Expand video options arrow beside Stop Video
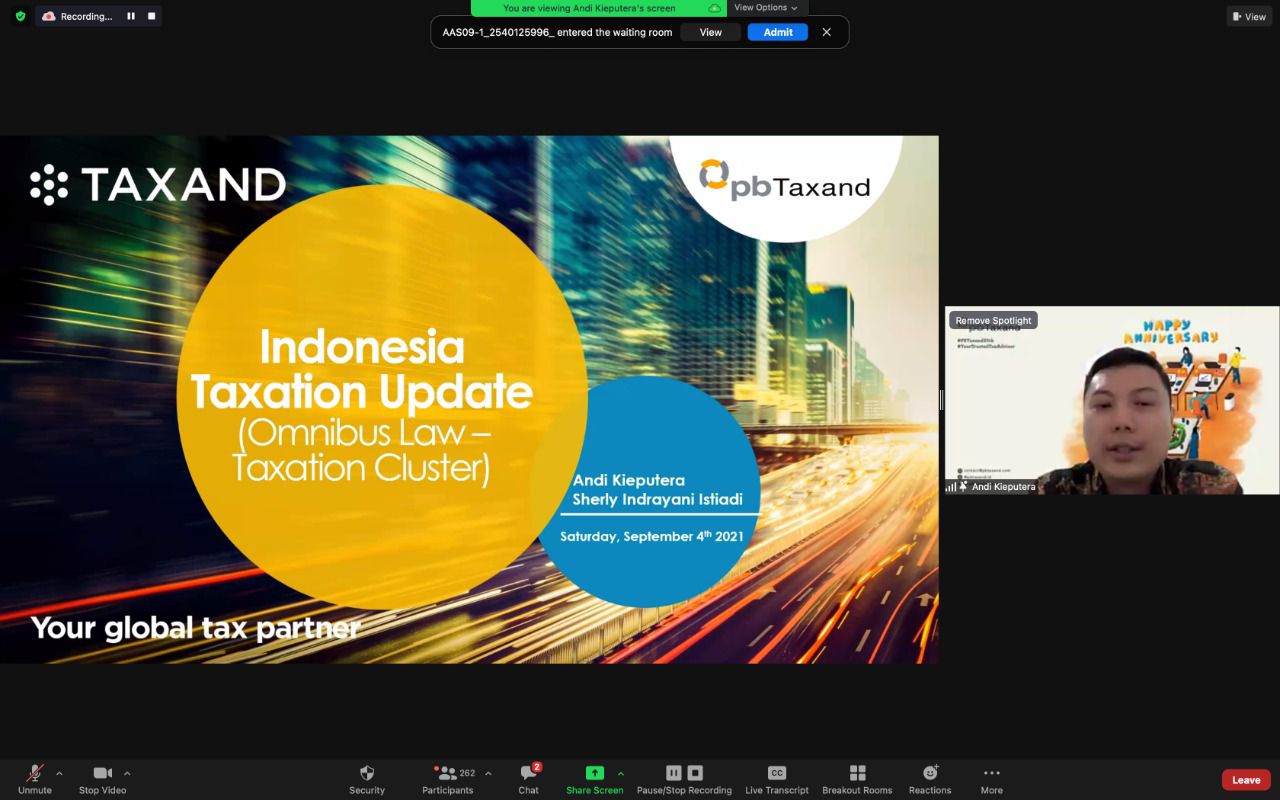The height and width of the screenshot is (800, 1280). [x=127, y=773]
